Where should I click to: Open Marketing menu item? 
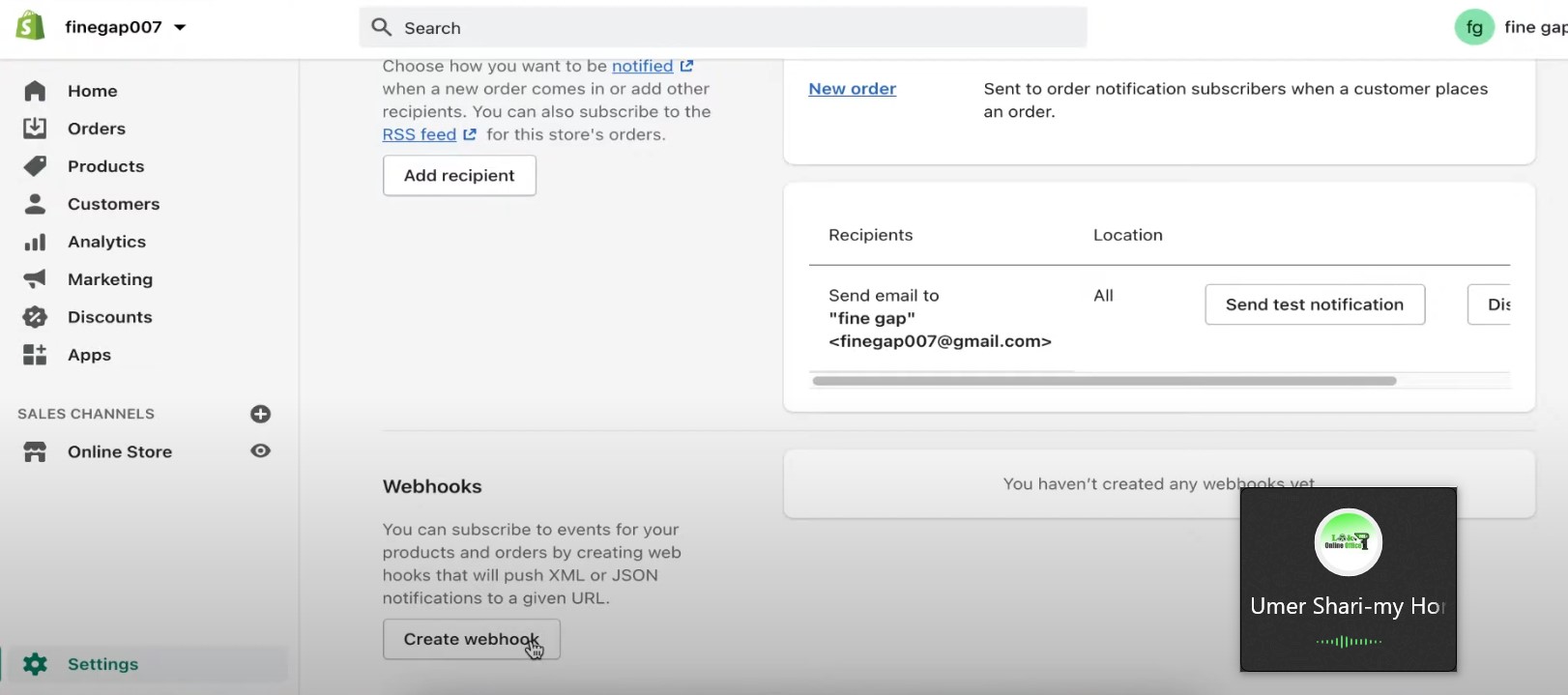click(110, 279)
